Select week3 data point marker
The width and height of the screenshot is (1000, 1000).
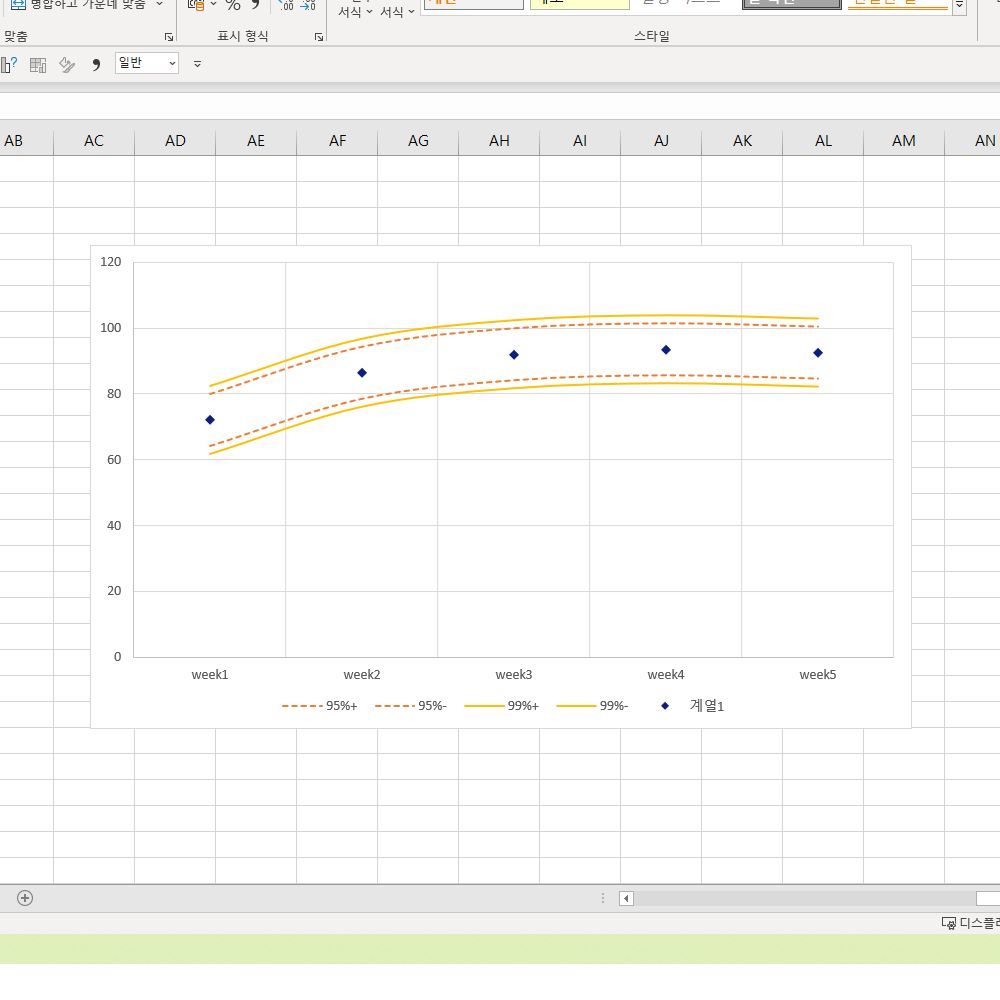tap(514, 355)
